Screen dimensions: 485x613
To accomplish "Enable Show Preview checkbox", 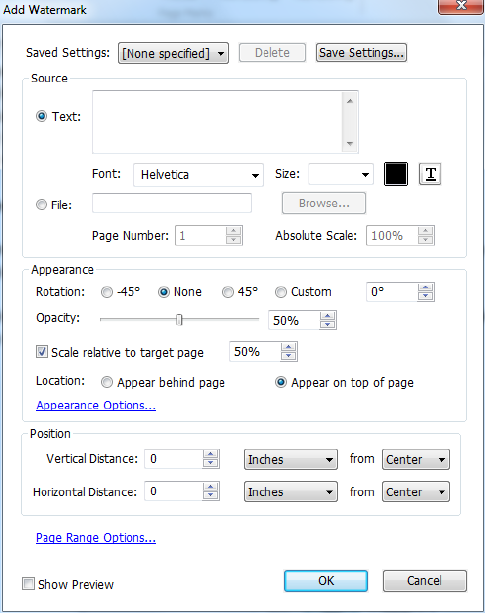I will [28, 584].
